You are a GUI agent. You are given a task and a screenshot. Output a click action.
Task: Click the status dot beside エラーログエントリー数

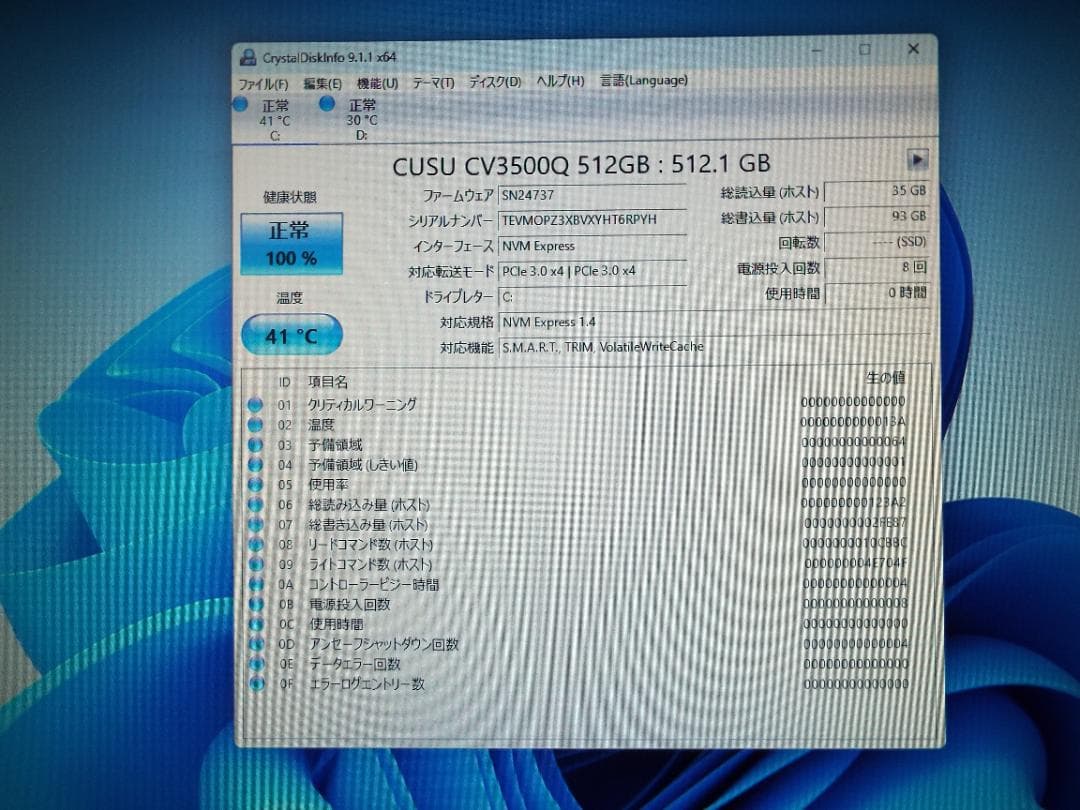tap(257, 685)
